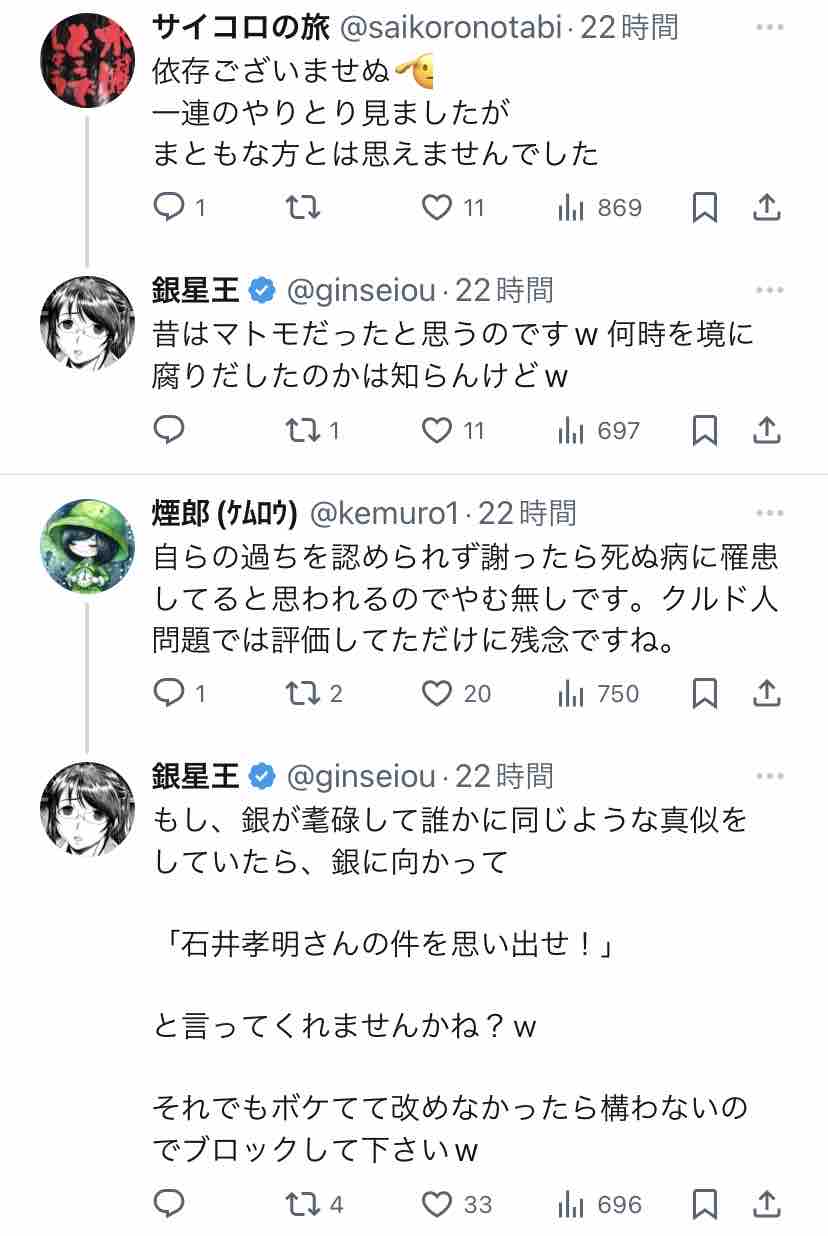Screen dimensions: 828x1236
Task: Open @saikoronotabi handle link
Action: (453, 28)
